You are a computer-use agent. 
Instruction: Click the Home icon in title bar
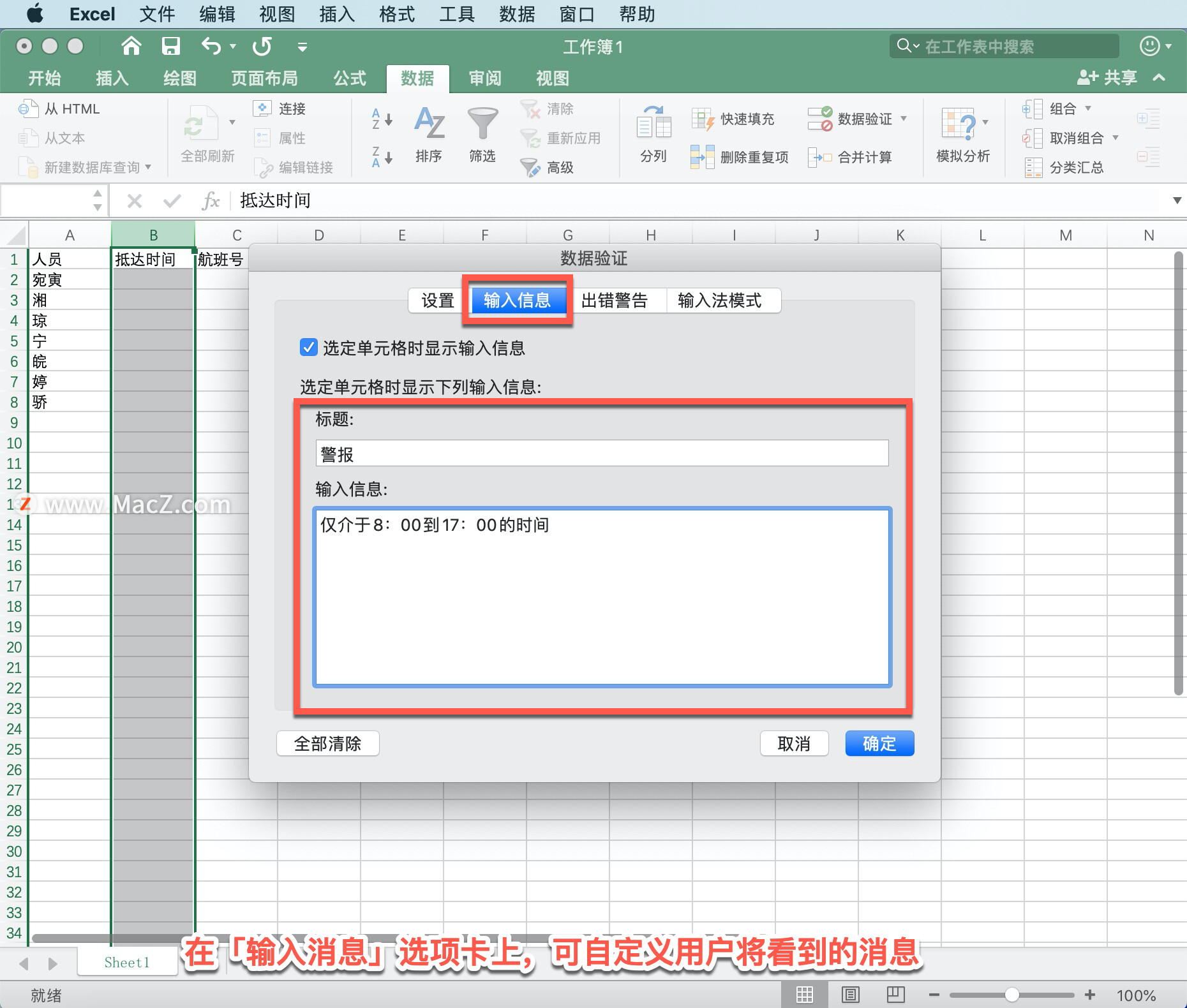click(x=131, y=46)
